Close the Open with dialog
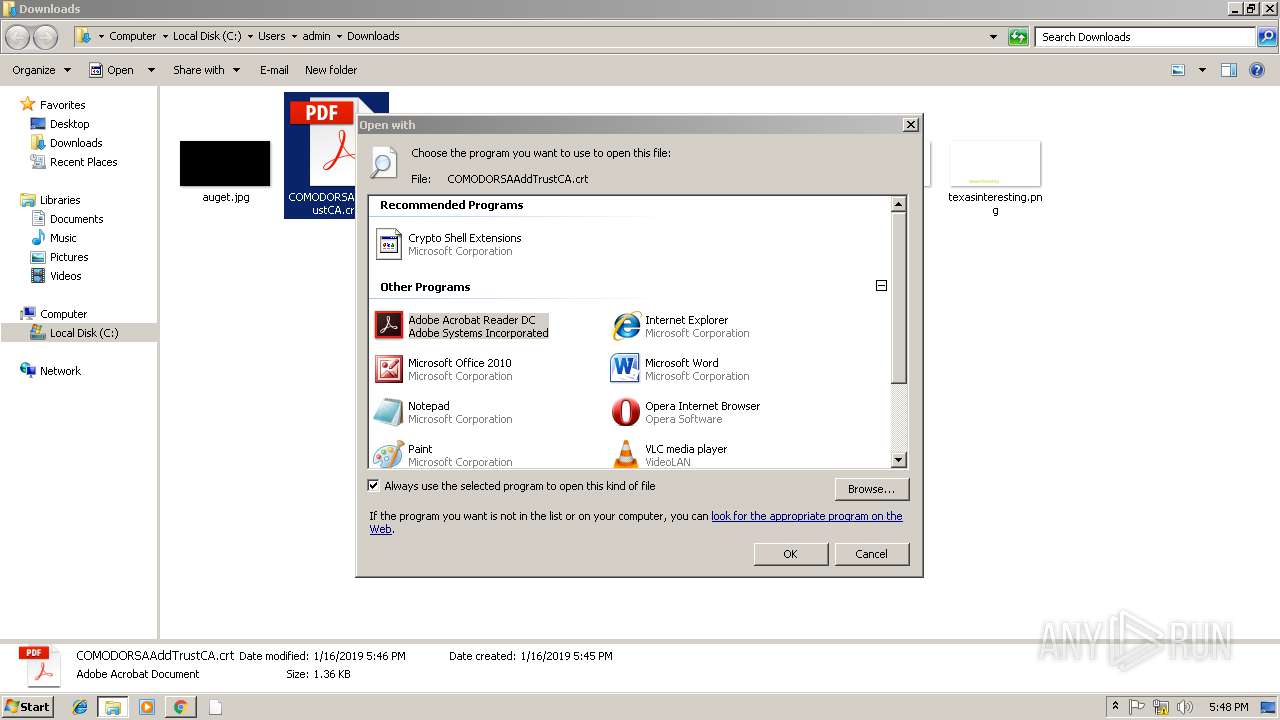Image resolution: width=1280 pixels, height=720 pixels. (910, 125)
